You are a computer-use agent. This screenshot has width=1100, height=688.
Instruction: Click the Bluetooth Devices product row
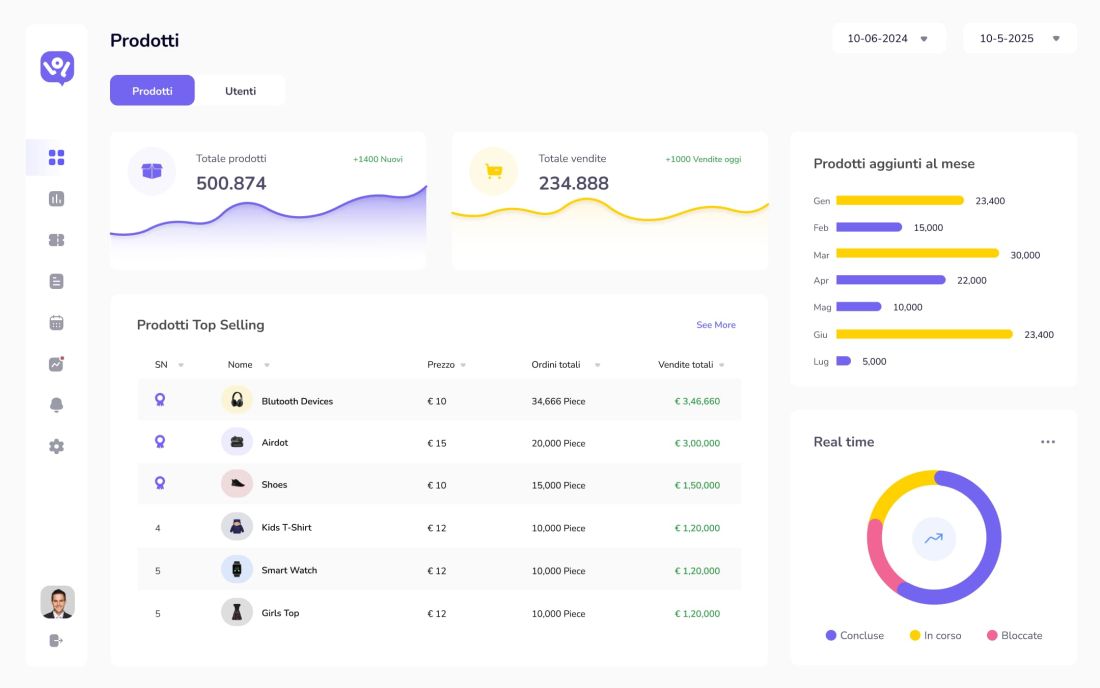pyautogui.click(x=297, y=401)
